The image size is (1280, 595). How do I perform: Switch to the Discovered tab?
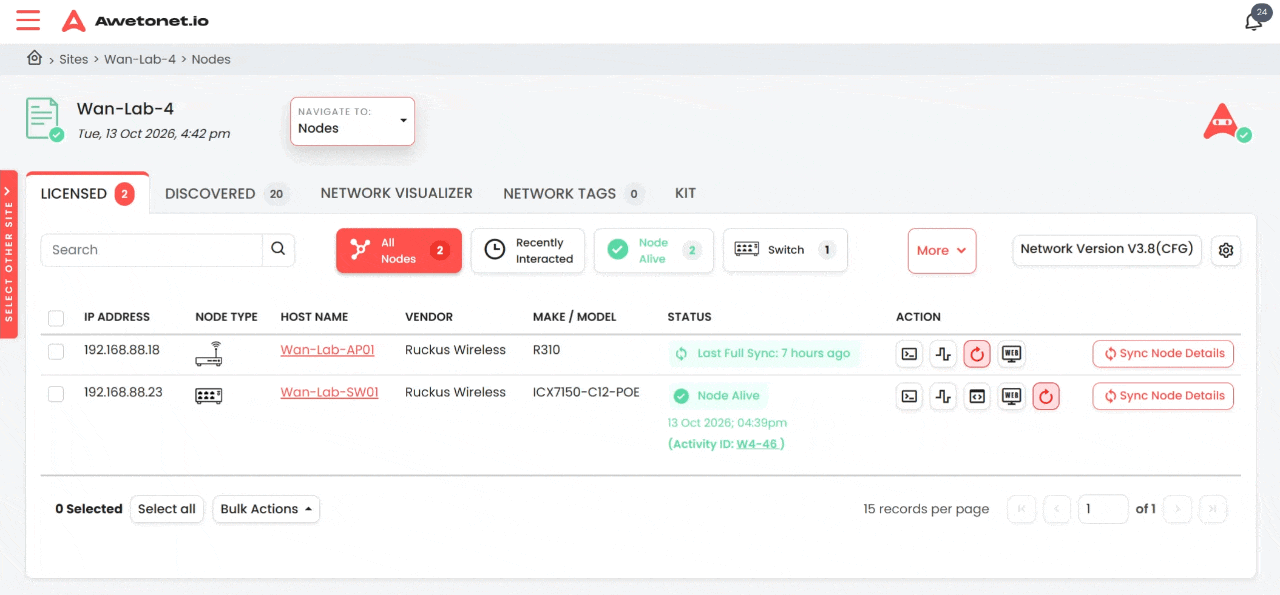click(227, 194)
